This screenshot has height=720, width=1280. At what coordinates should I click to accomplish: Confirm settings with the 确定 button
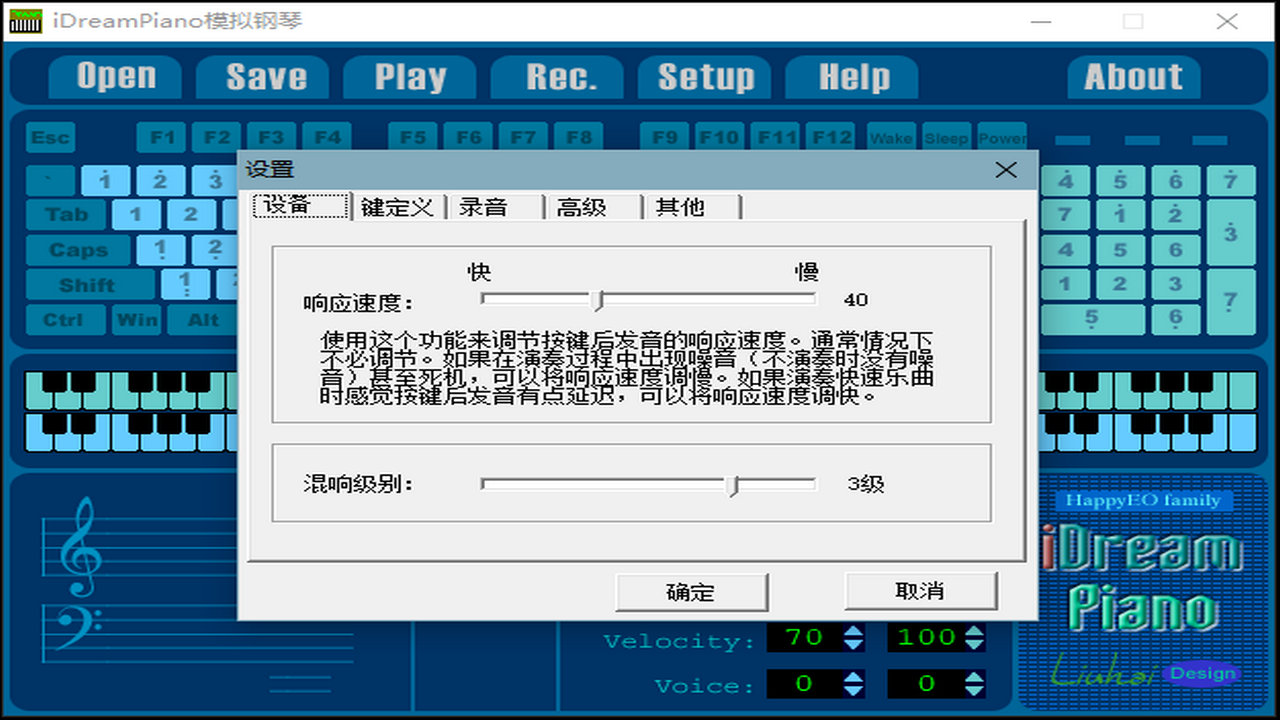coord(692,591)
